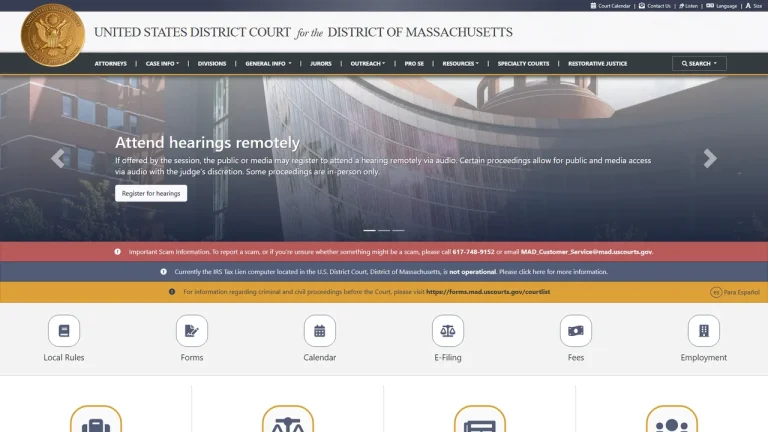Click the briefcase icon card at bottom
This screenshot has width=768, height=432.
tap(96, 419)
